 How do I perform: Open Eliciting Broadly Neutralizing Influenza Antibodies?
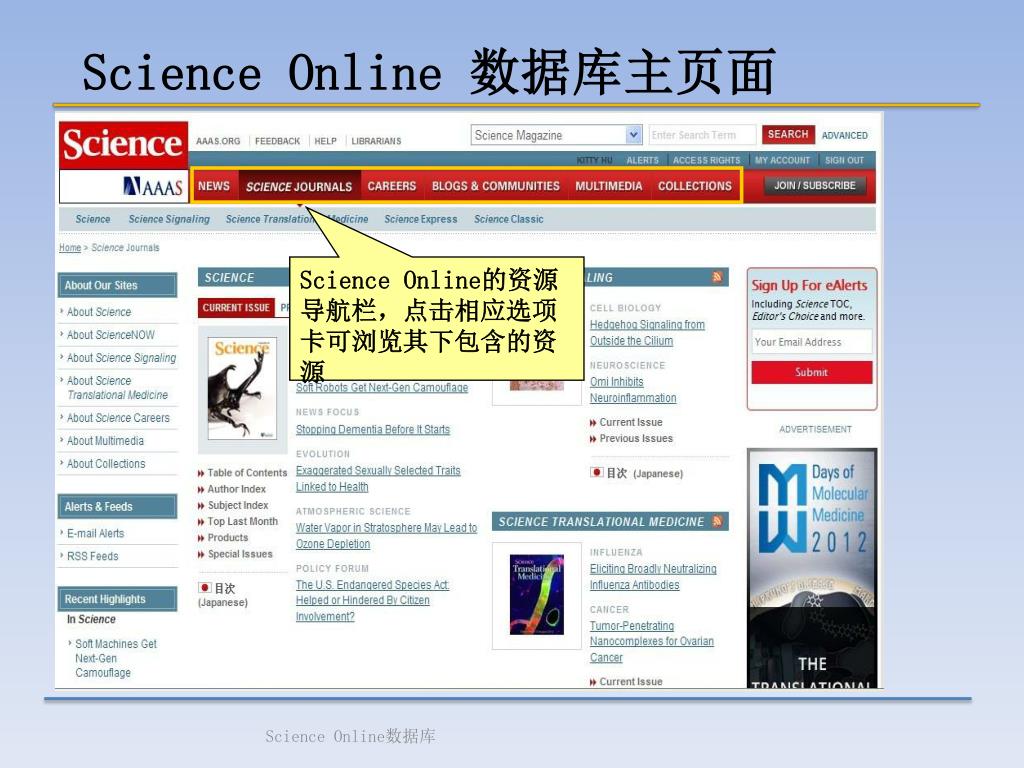coord(653,577)
